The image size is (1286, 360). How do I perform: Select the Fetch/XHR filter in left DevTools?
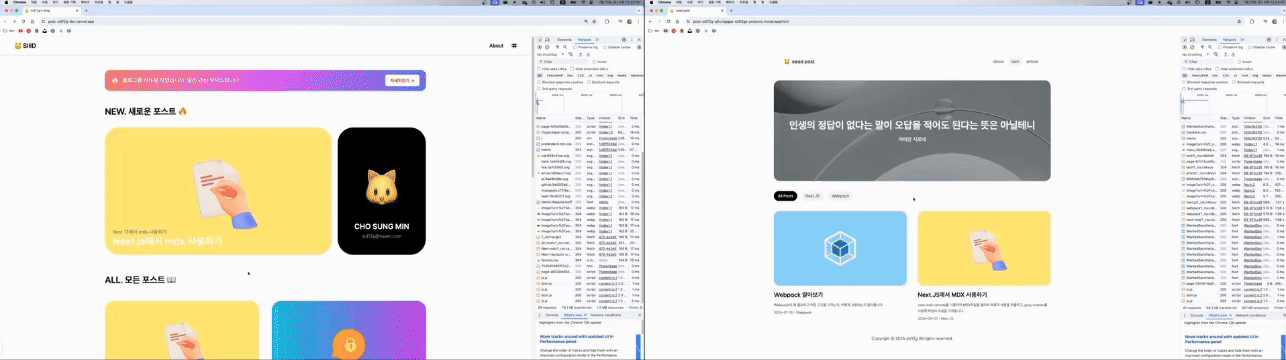tap(555, 75)
